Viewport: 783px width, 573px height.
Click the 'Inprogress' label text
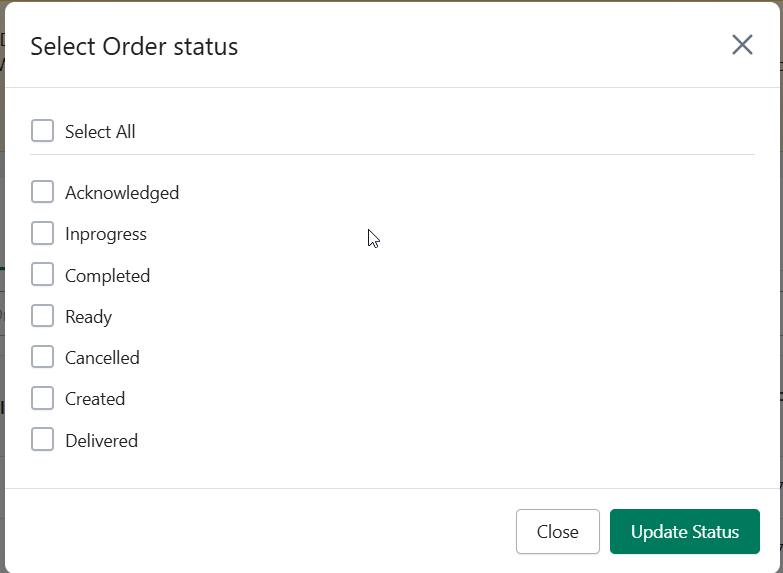coord(106,234)
